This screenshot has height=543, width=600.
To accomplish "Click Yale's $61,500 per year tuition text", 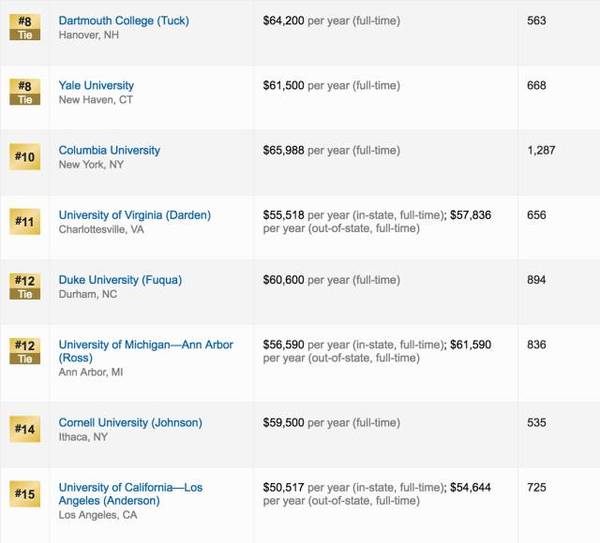I will click(x=330, y=86).
